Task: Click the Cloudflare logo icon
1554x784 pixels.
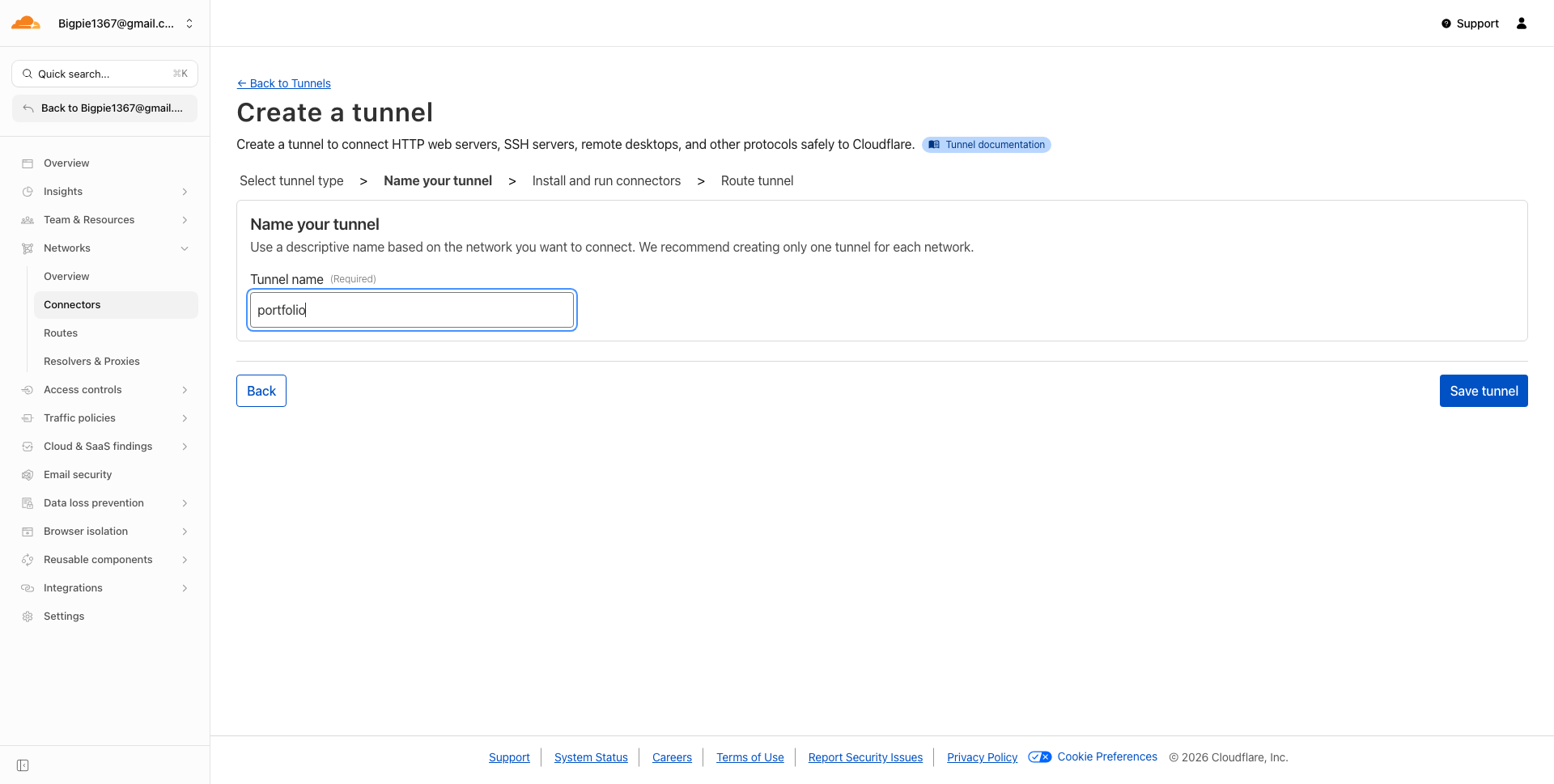Action: [x=26, y=23]
